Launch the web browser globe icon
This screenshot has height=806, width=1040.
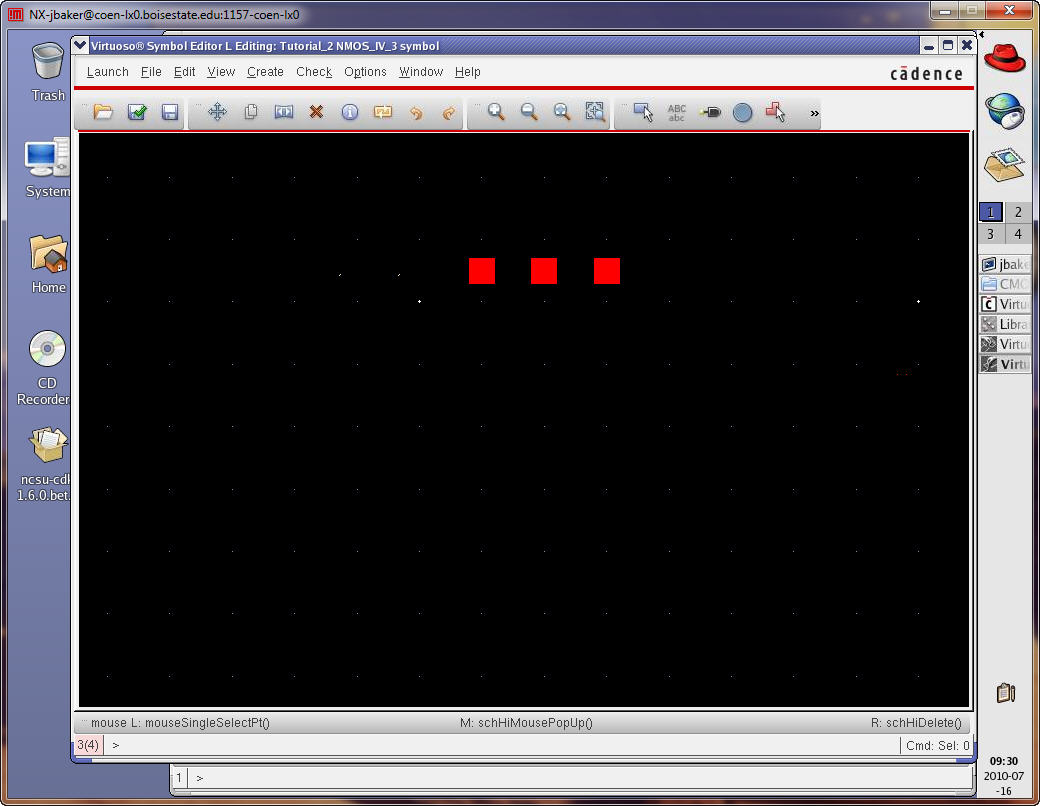1004,110
